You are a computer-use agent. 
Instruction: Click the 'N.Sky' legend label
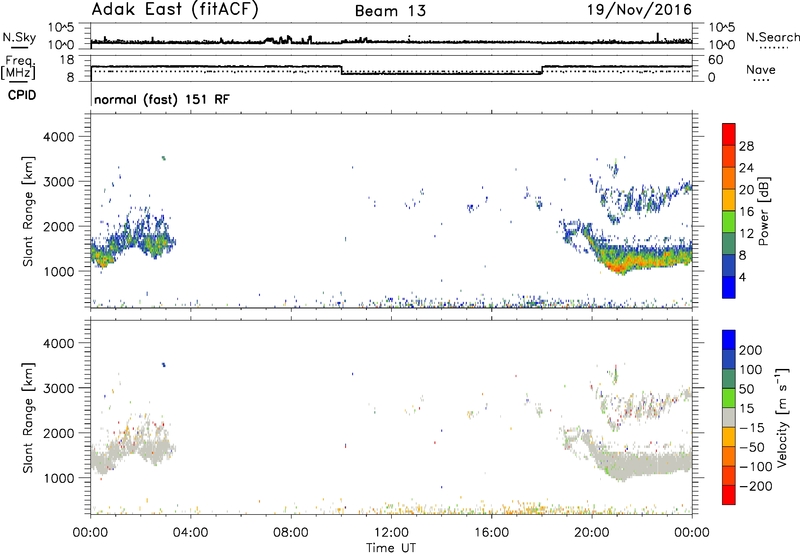(19, 37)
